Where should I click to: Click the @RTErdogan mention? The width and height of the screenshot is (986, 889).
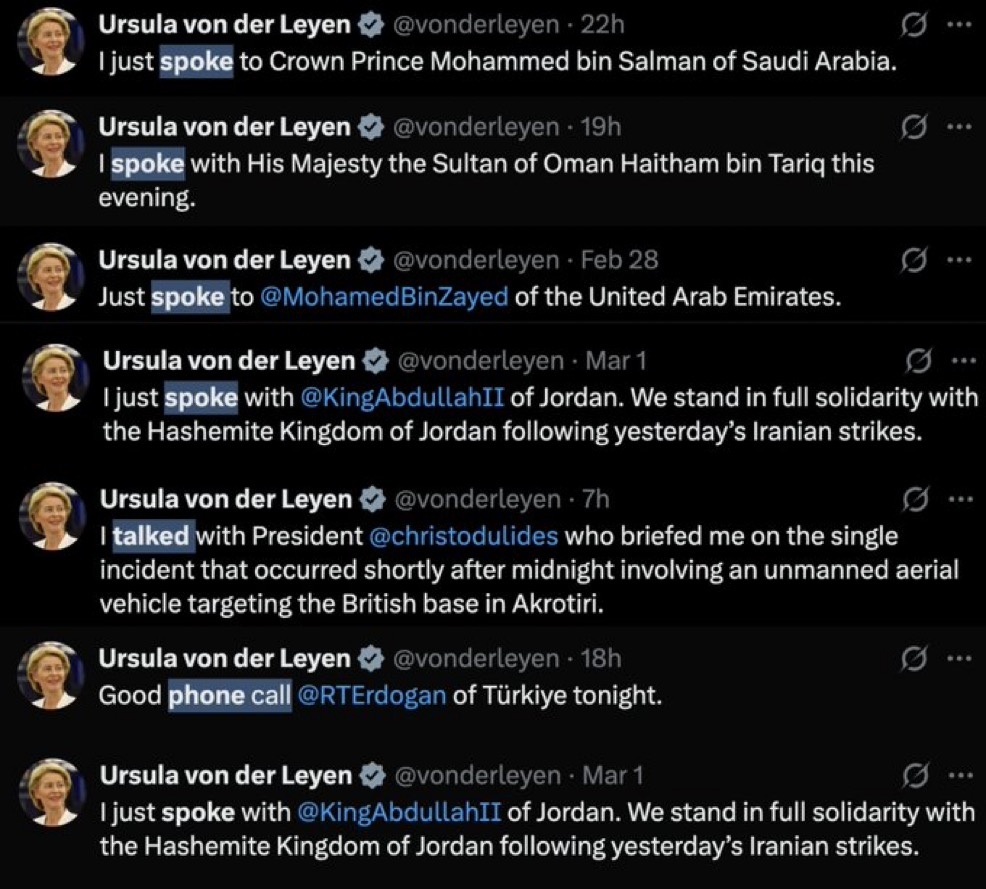372,696
